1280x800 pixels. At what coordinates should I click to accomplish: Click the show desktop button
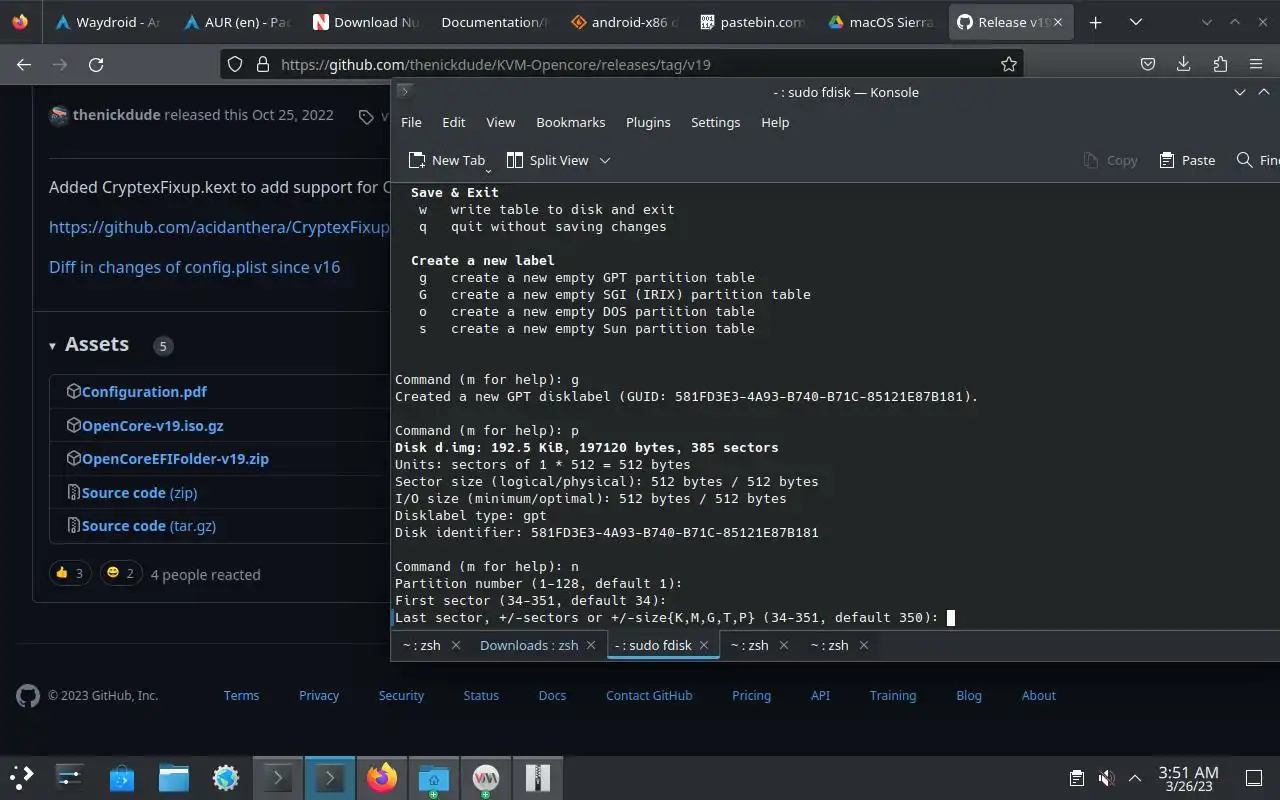pos(1254,778)
